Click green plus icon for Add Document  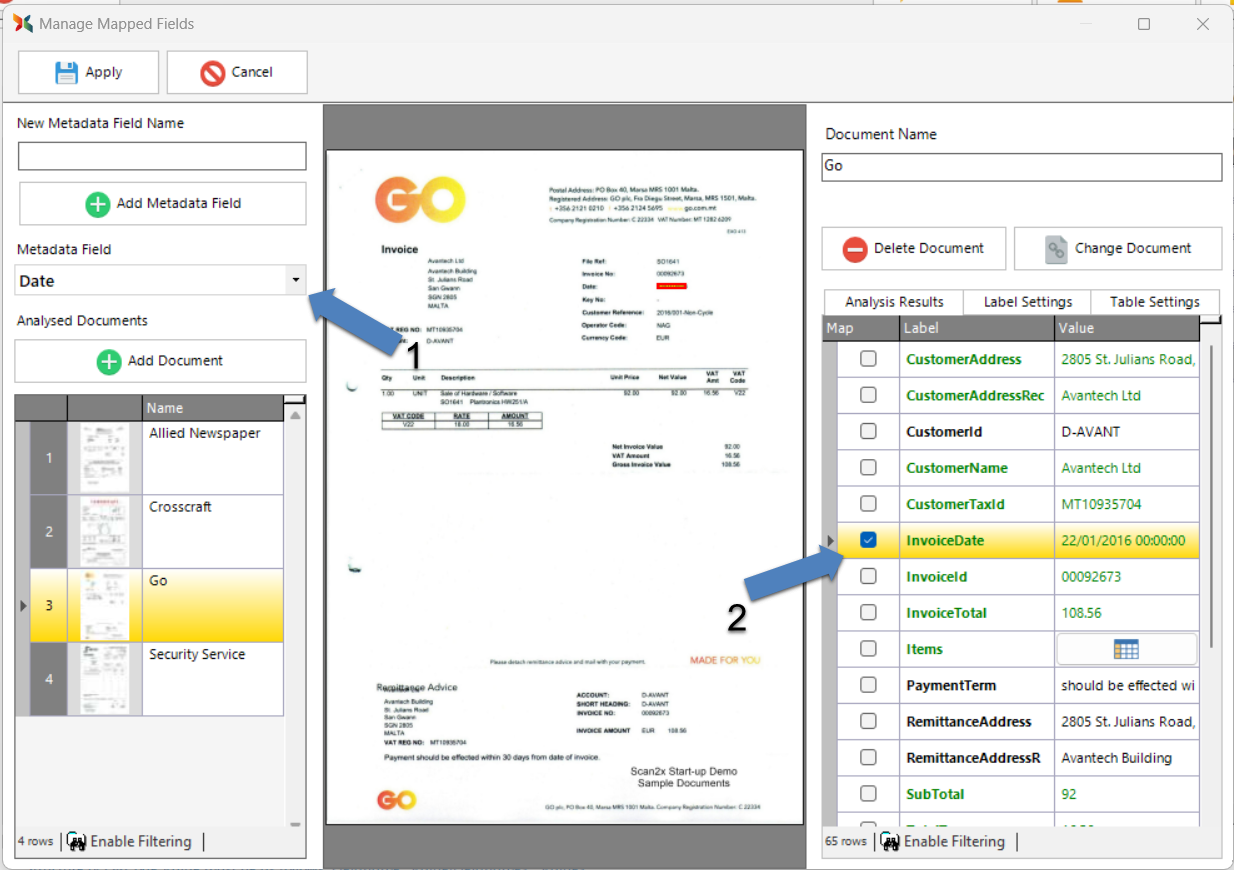108,361
